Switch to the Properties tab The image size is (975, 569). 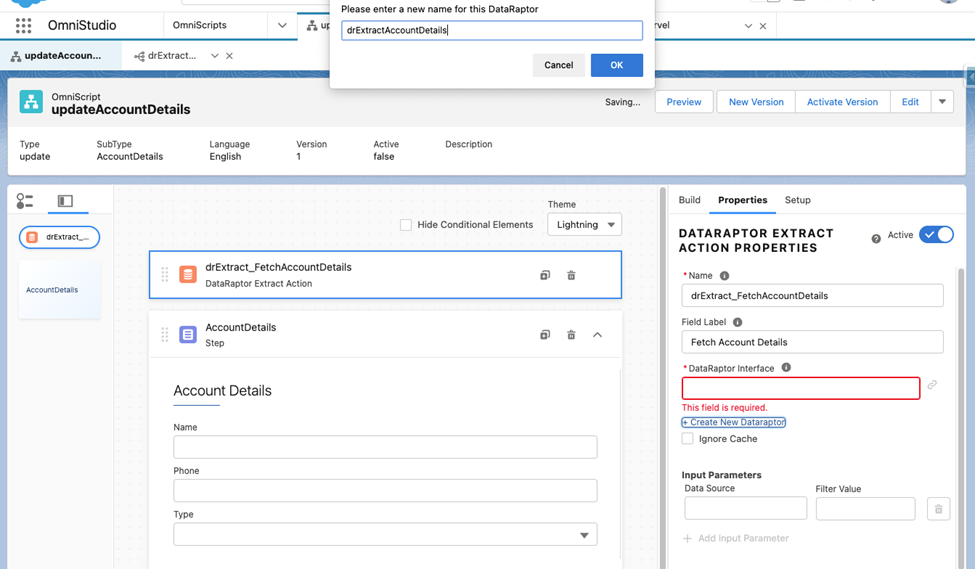coord(742,200)
